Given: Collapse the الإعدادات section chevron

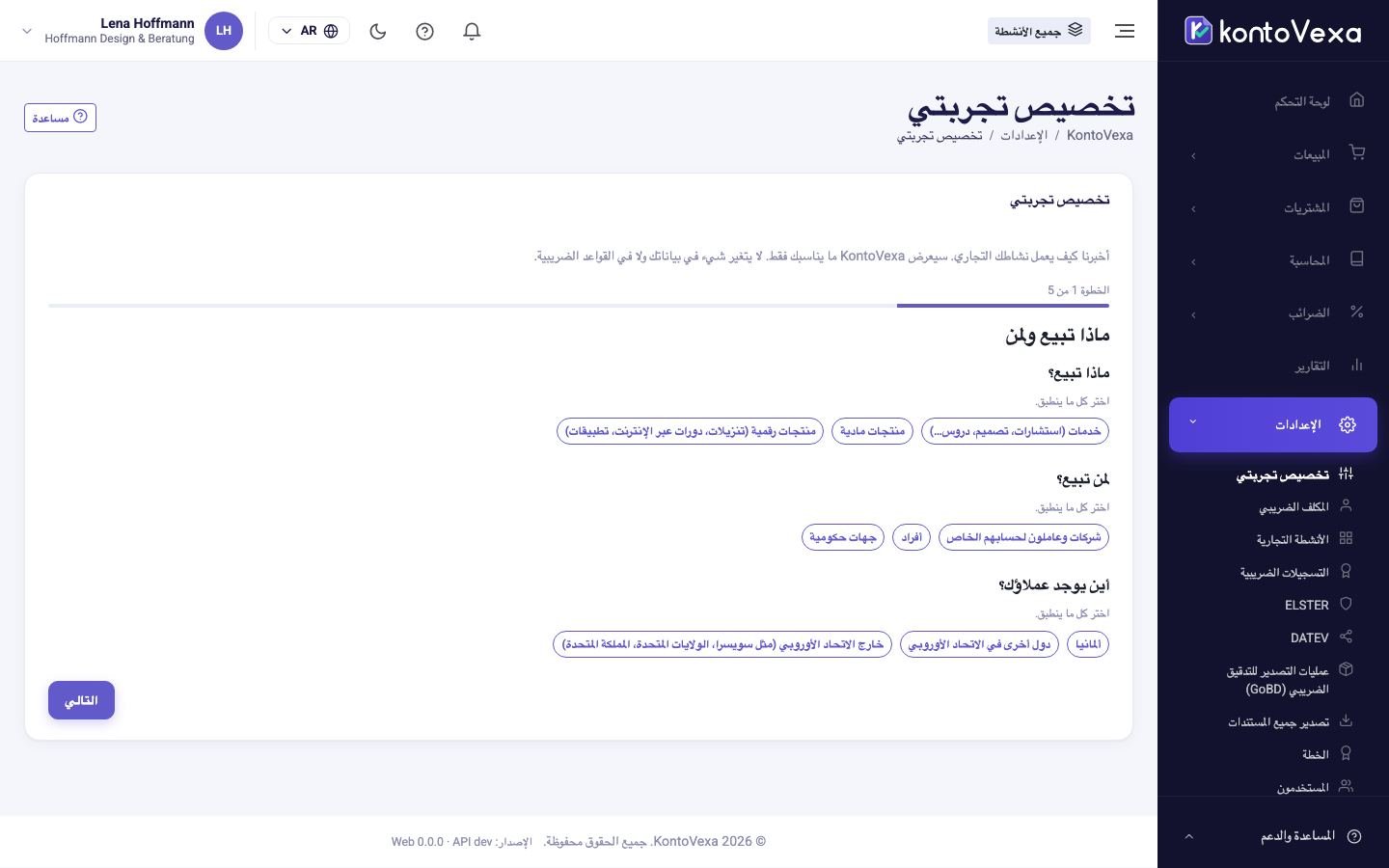Looking at the screenshot, I should tap(1193, 421).
